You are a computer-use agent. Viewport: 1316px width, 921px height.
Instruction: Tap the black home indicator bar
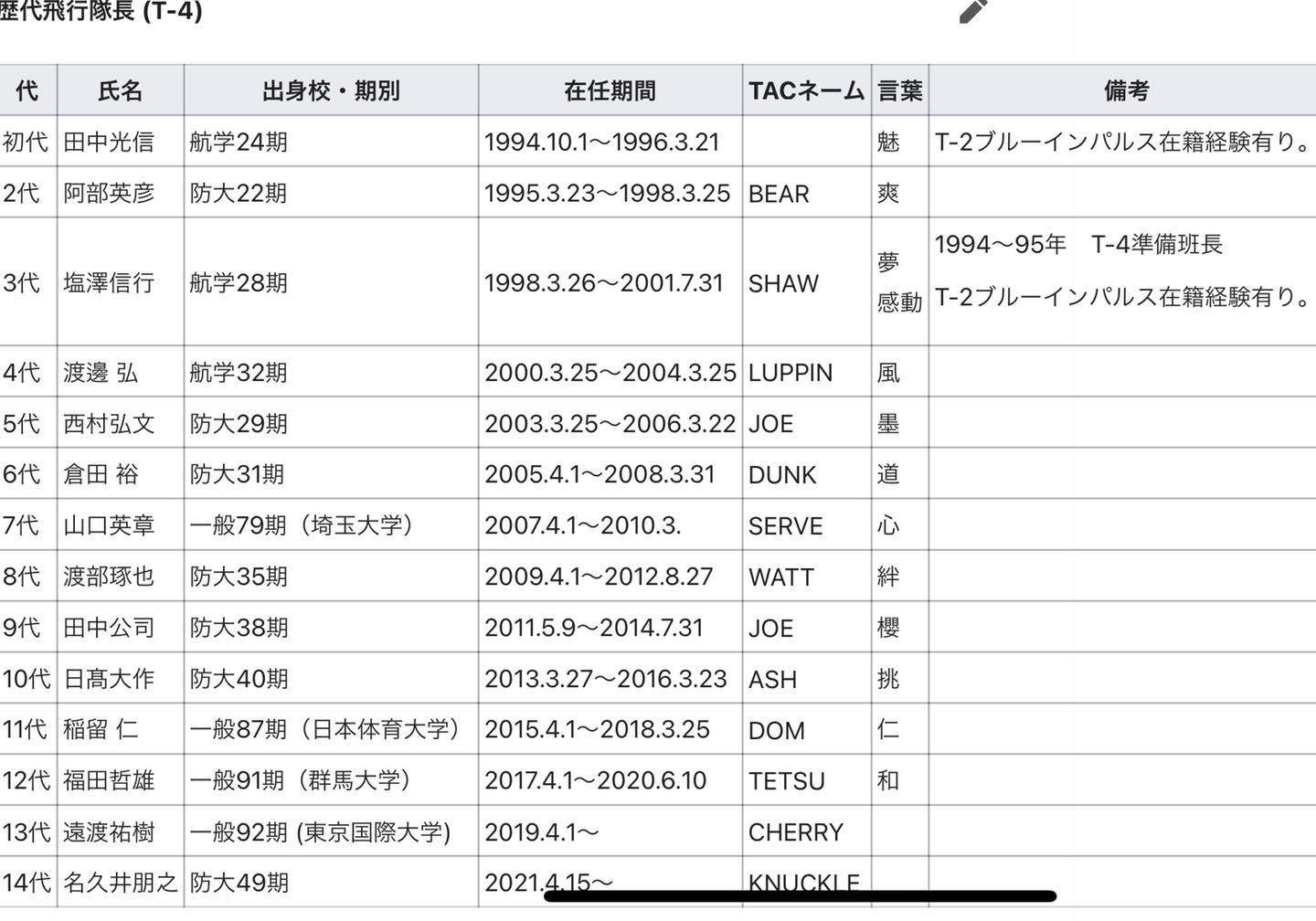[801, 896]
